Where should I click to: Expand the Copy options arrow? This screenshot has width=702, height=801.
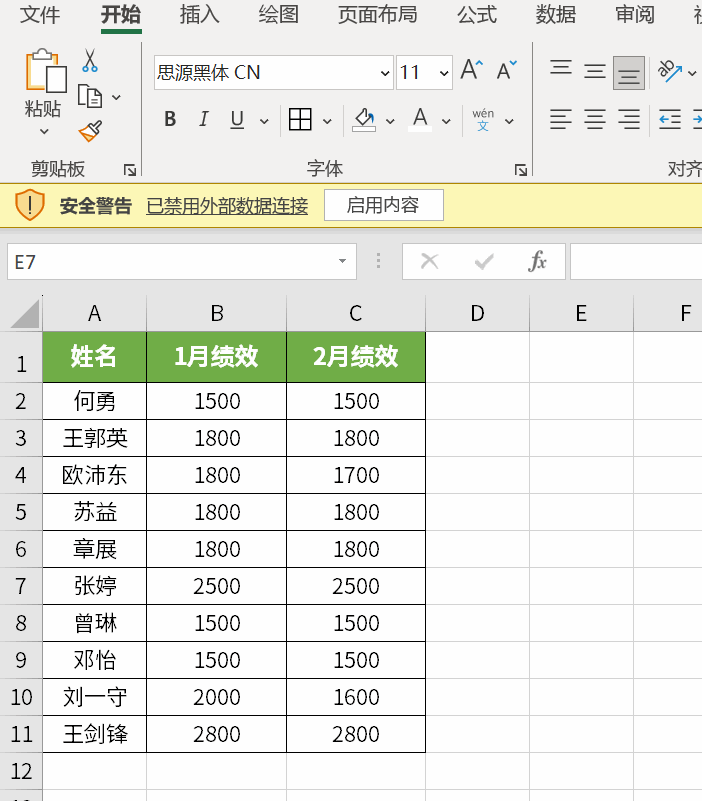pyautogui.click(x=116, y=97)
